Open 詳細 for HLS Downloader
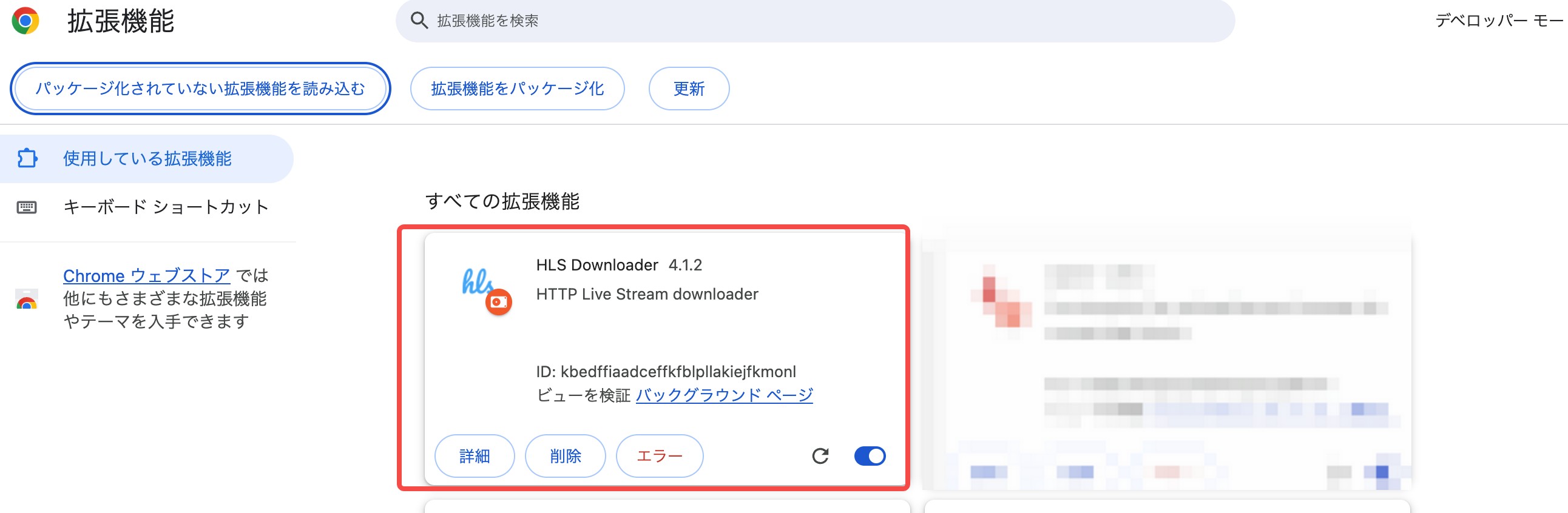The width and height of the screenshot is (1568, 513). 475,456
